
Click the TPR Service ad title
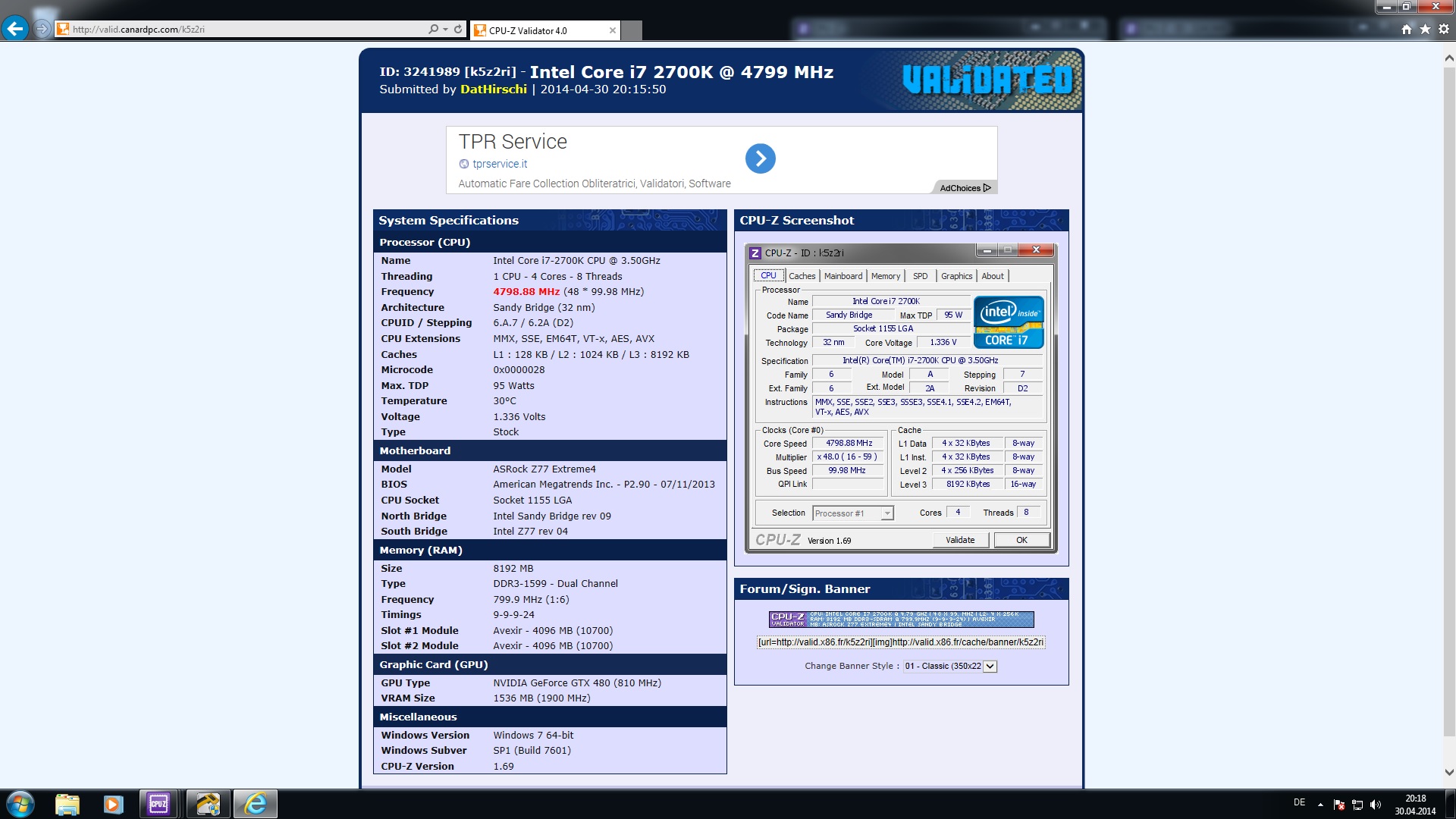click(x=513, y=142)
